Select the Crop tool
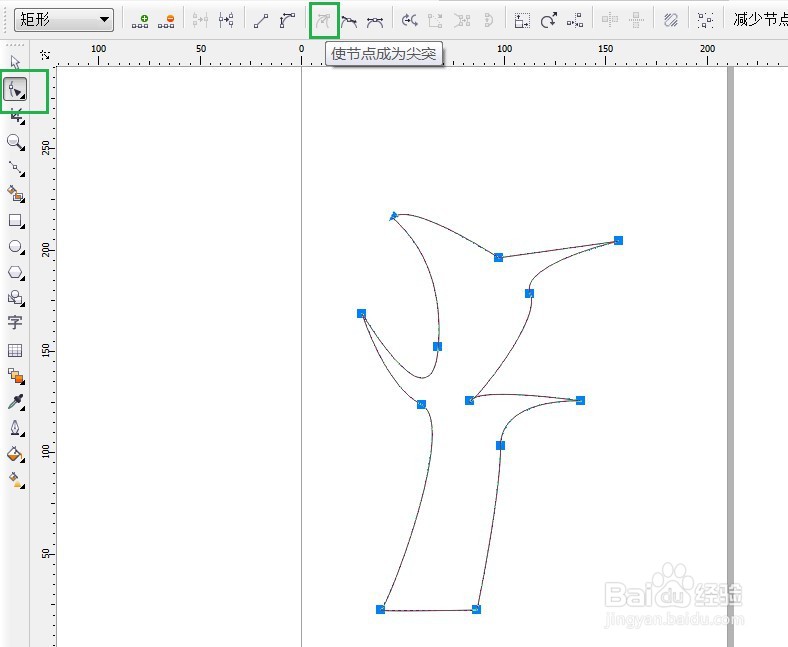788x647 pixels. click(16, 117)
